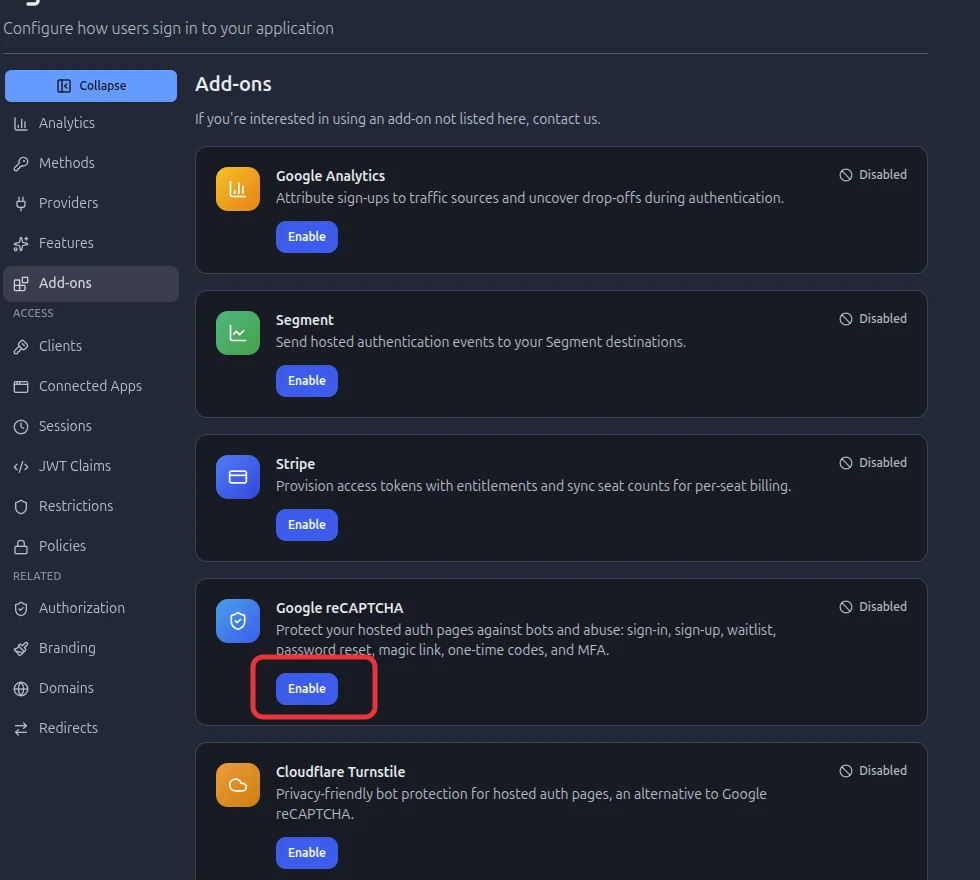Open Analytics from the sidebar
The height and width of the screenshot is (880, 980).
click(x=91, y=123)
